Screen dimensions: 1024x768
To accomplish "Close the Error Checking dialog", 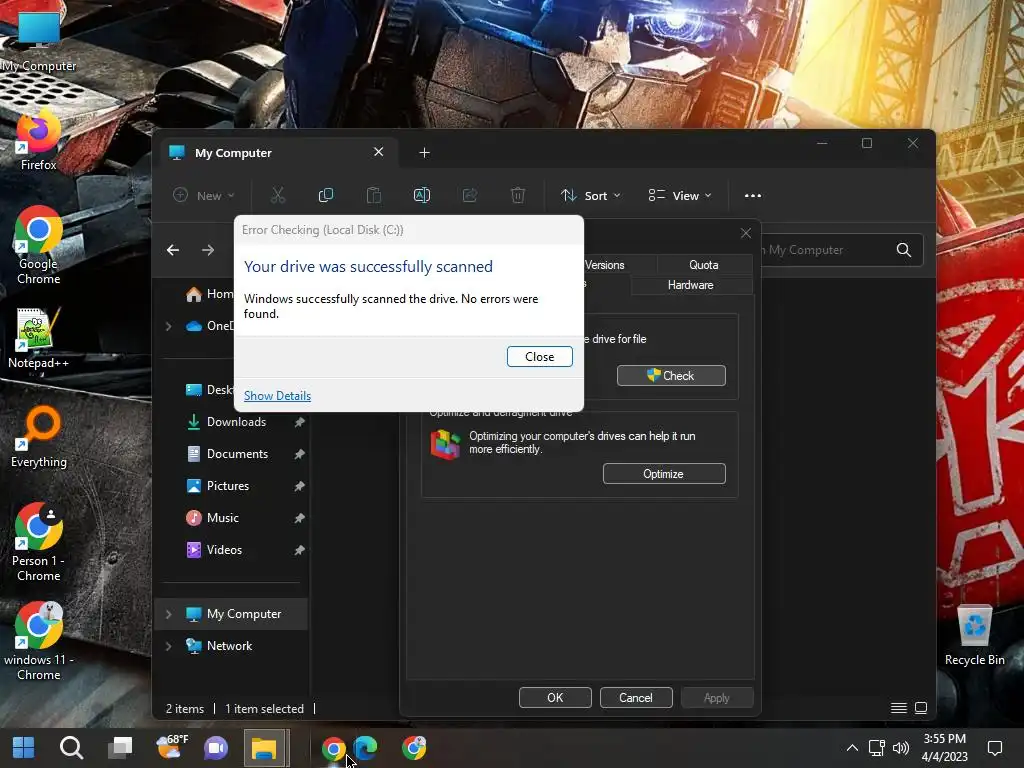I will (539, 357).
